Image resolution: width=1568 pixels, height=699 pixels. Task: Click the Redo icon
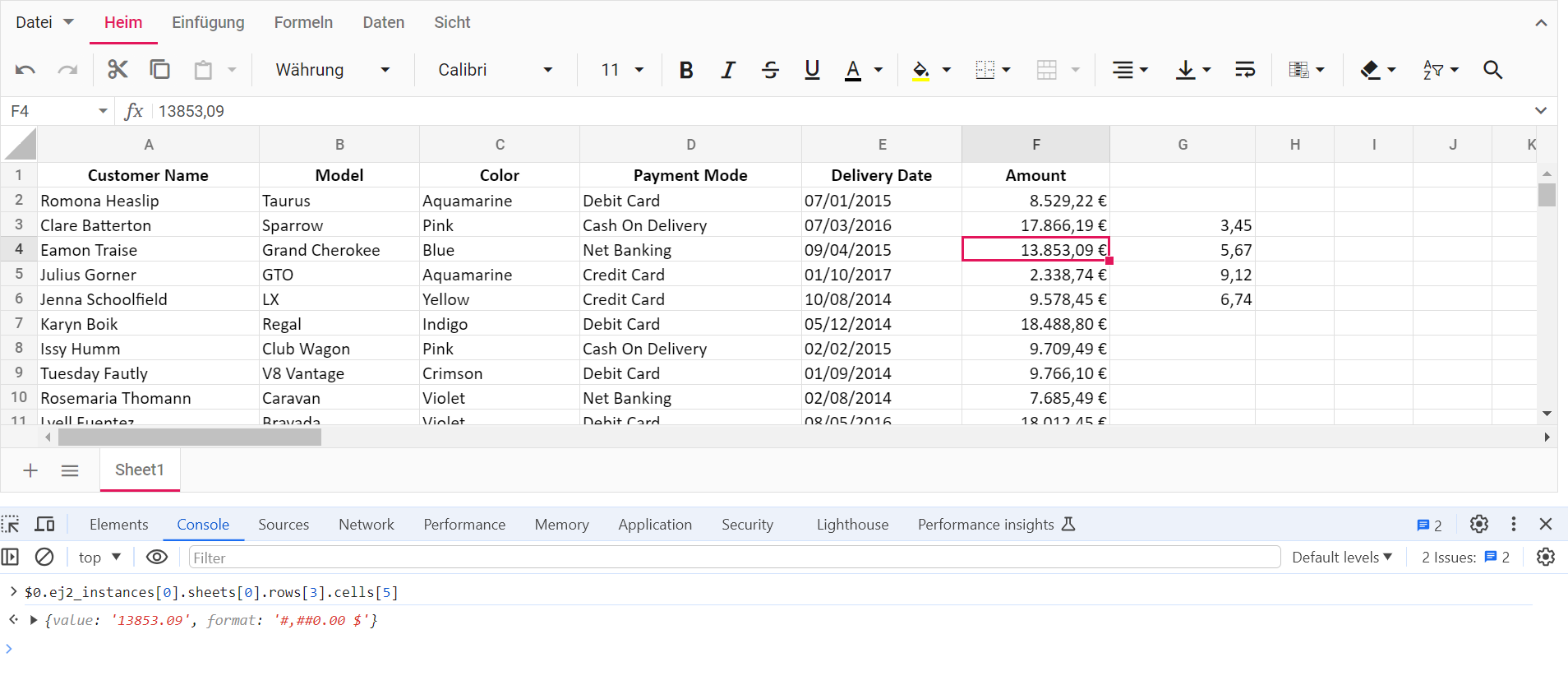[67, 70]
